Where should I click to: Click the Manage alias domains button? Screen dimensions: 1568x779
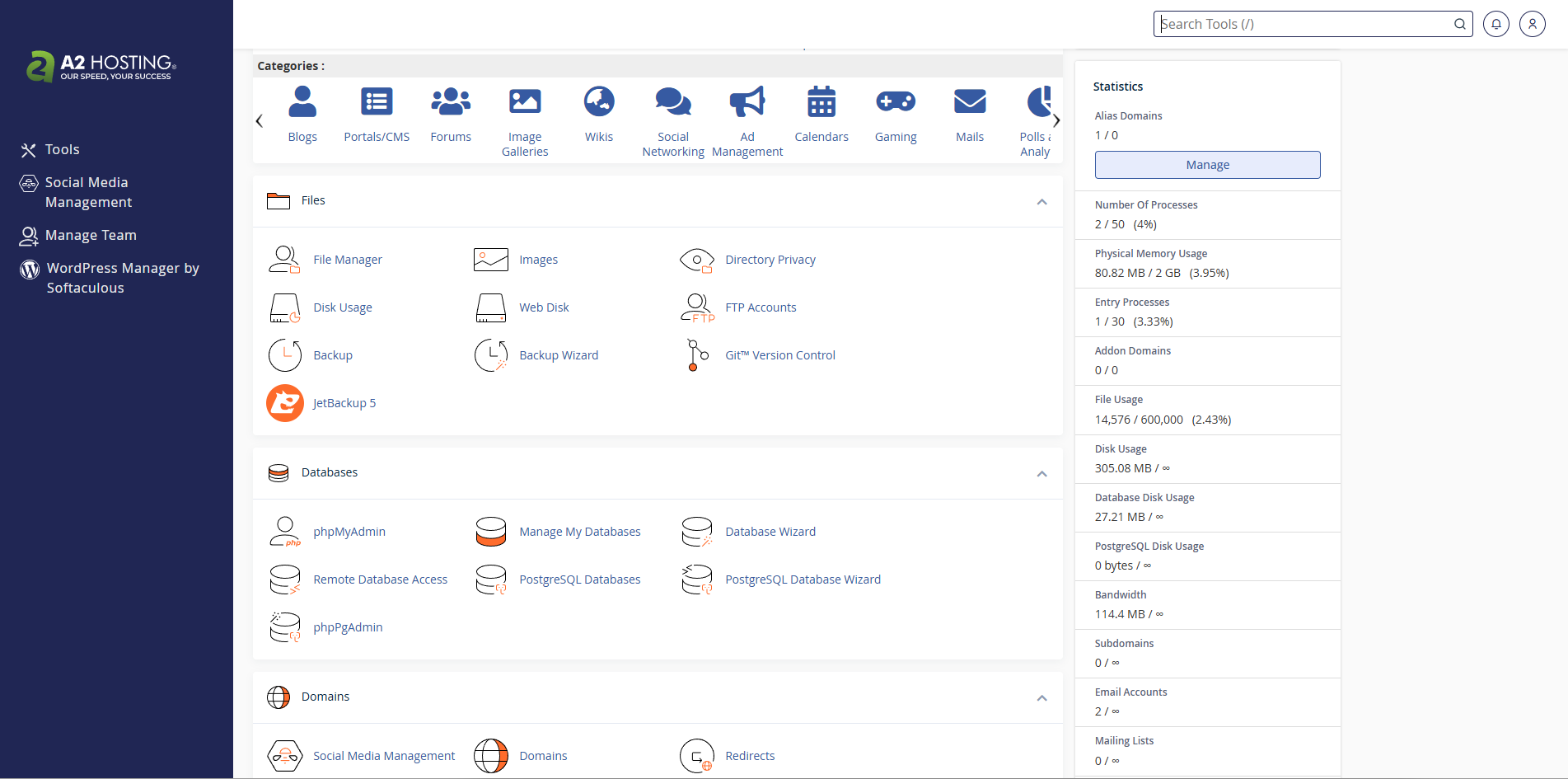(x=1208, y=165)
